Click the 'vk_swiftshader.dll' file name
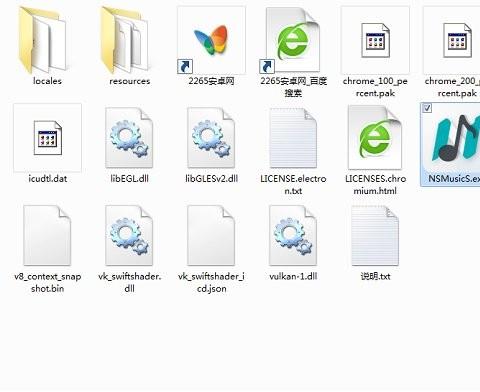The image size is (480, 392). pos(130,282)
